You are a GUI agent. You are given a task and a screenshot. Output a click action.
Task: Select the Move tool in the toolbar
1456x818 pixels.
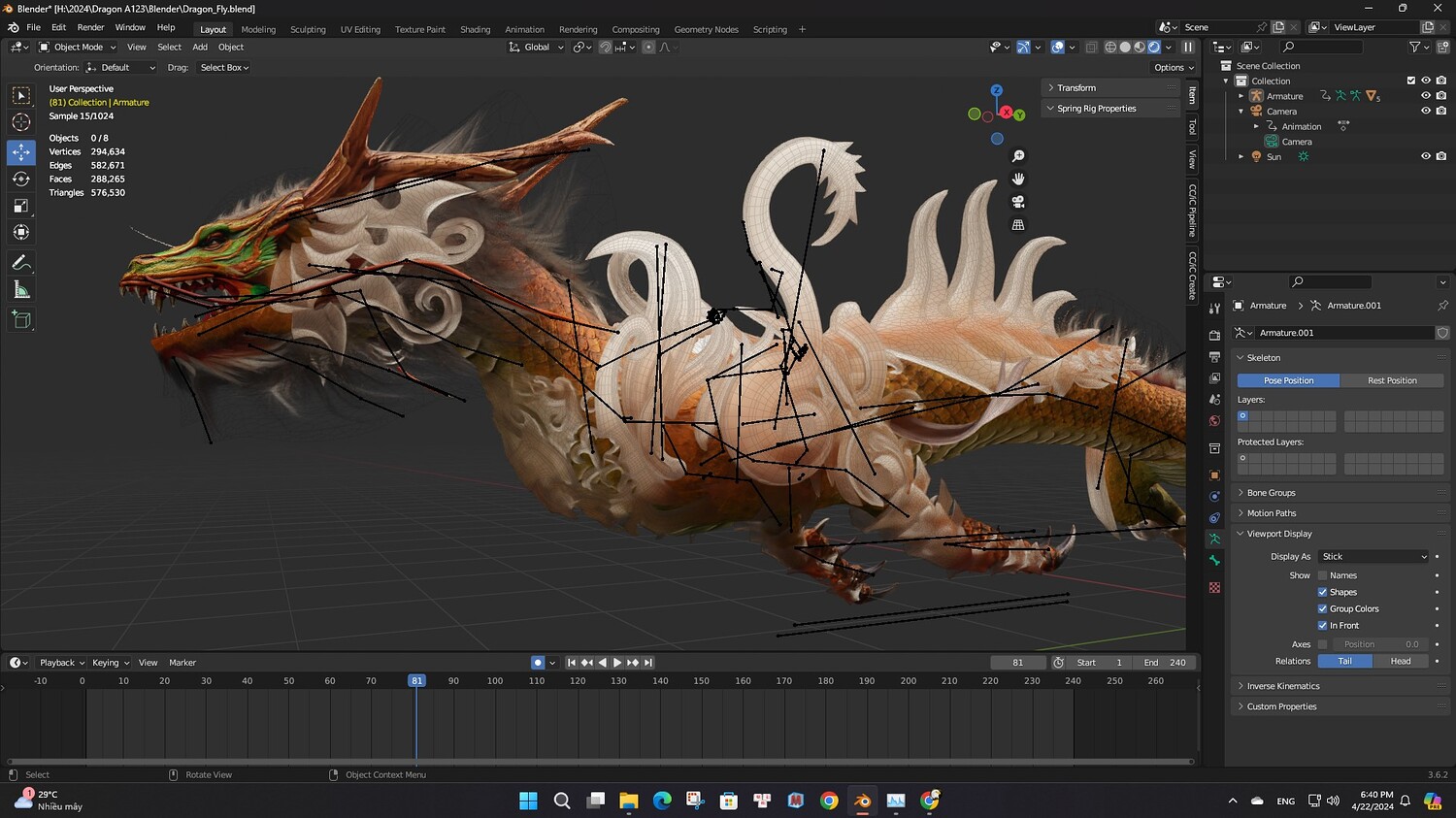(21, 152)
